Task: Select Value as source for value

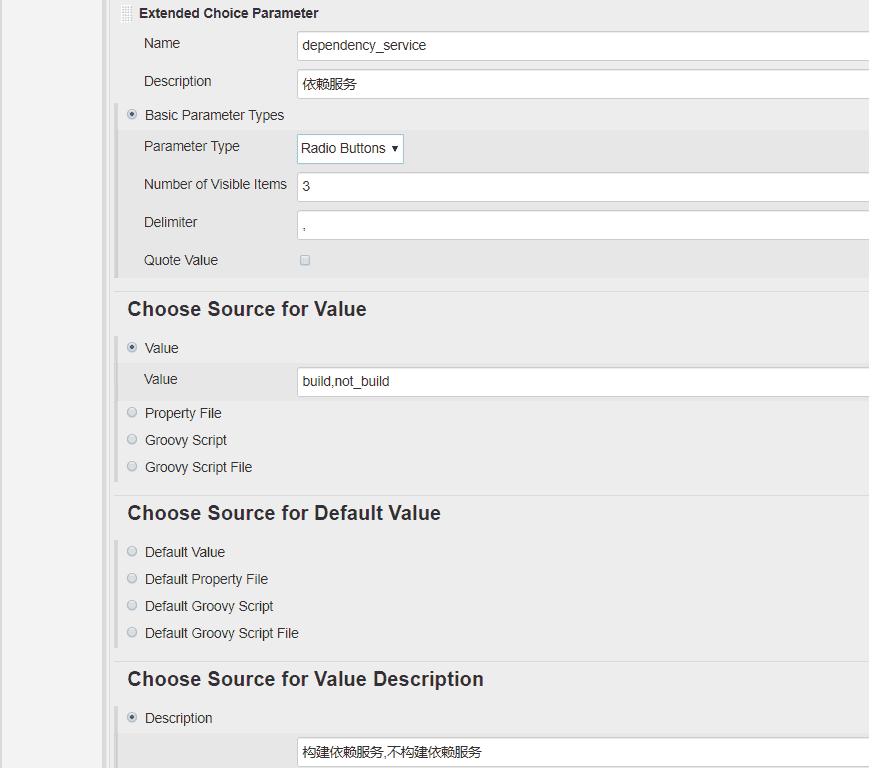Action: (x=132, y=348)
